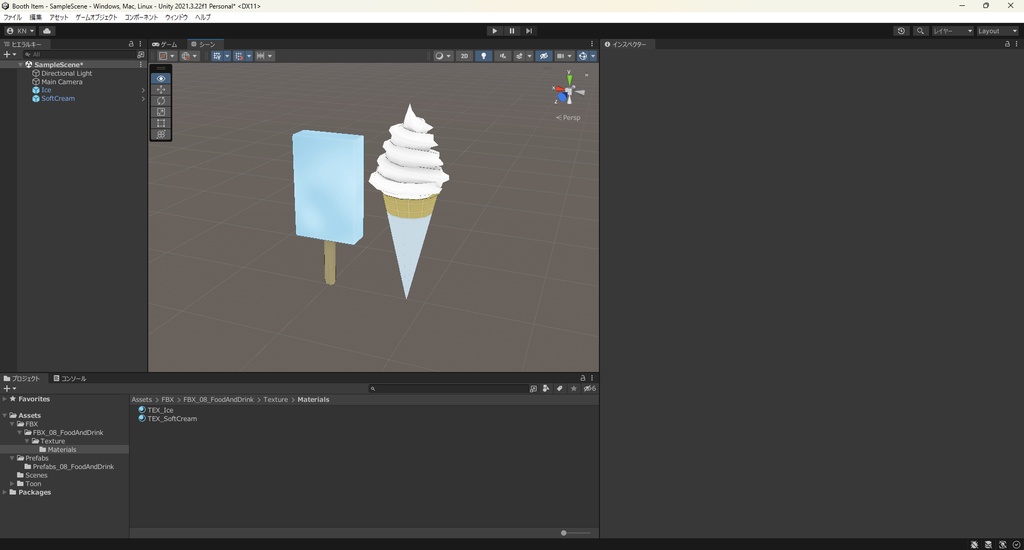Screen dimensions: 1024x550
Task: Toggle the Project panel lock
Action: coord(583,378)
